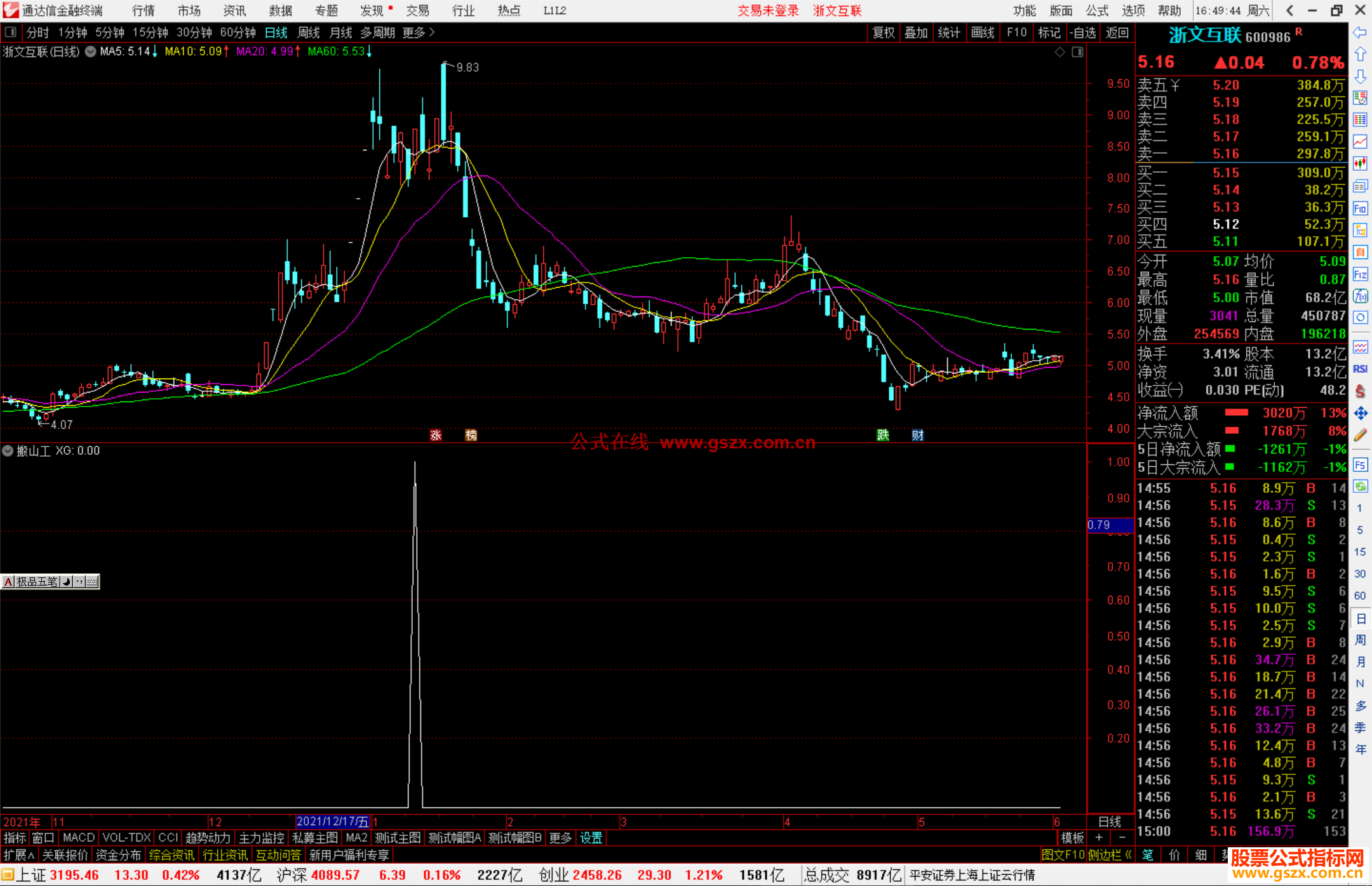Image resolution: width=1372 pixels, height=886 pixels.
Task: Select the blue four-way move crosshair icon
Action: point(1360,413)
